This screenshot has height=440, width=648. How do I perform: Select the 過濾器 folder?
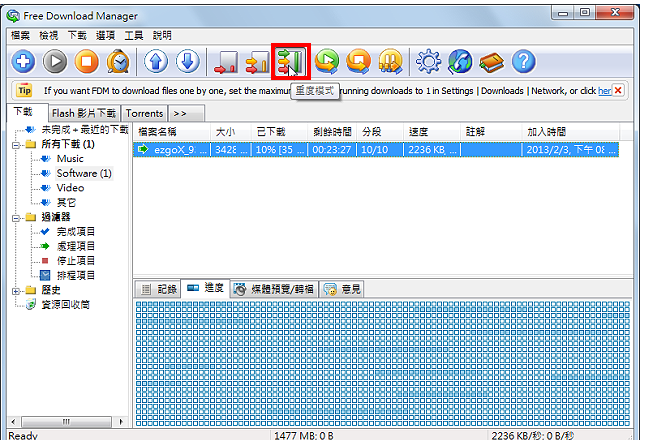coord(56,217)
